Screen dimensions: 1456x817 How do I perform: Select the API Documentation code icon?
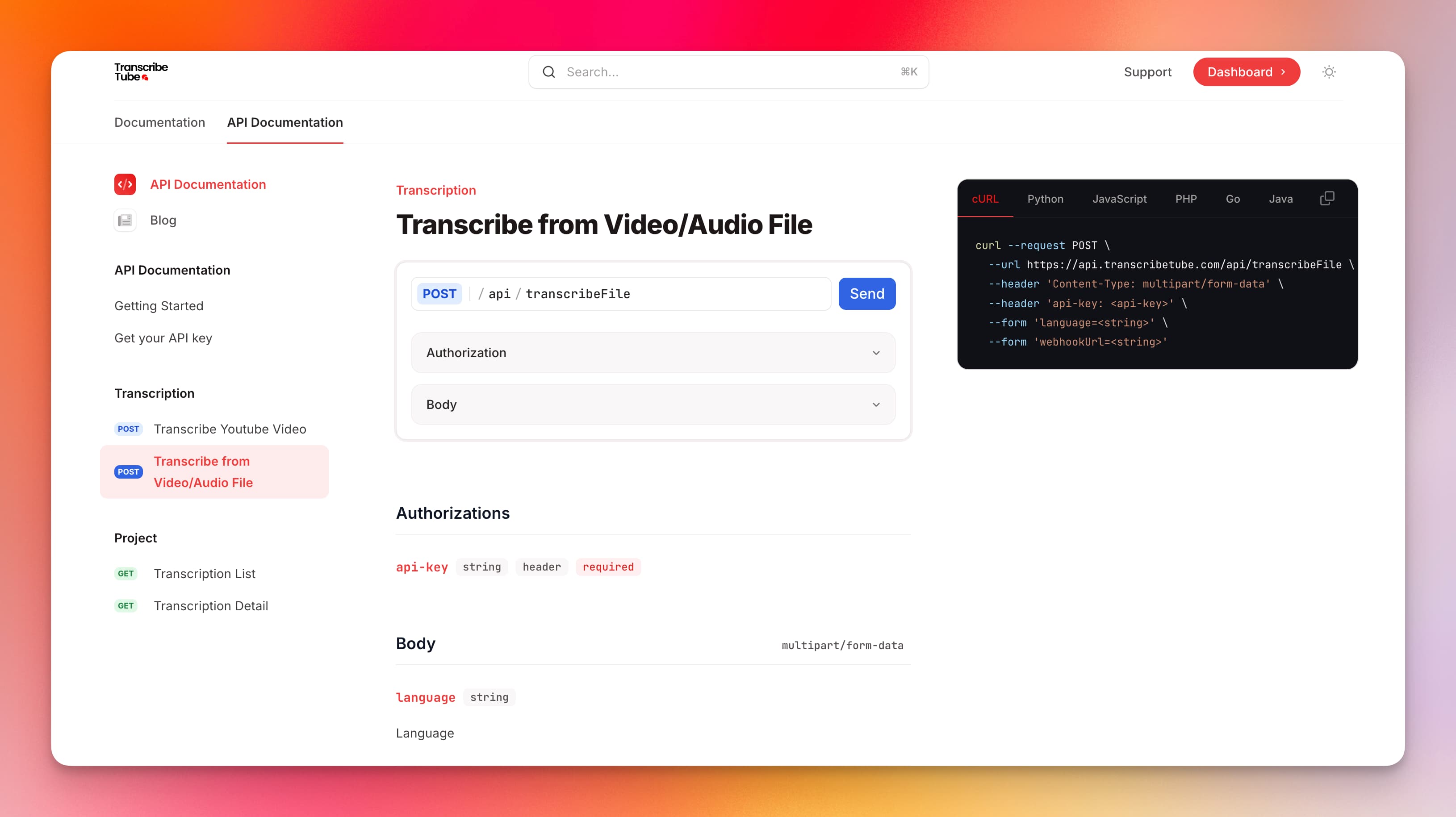pos(125,184)
